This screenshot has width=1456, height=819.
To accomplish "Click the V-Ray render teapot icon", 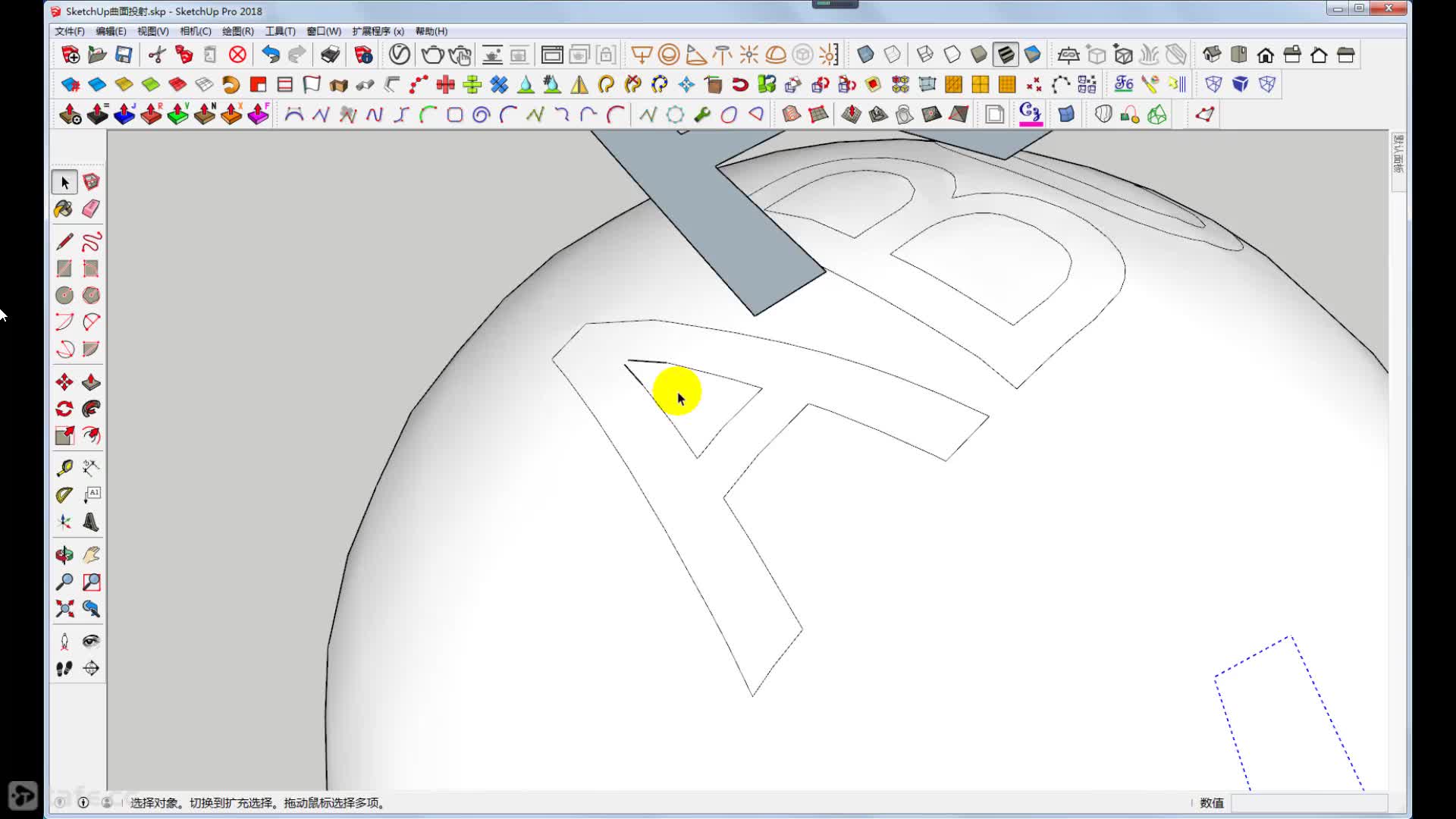I will click(x=432, y=55).
